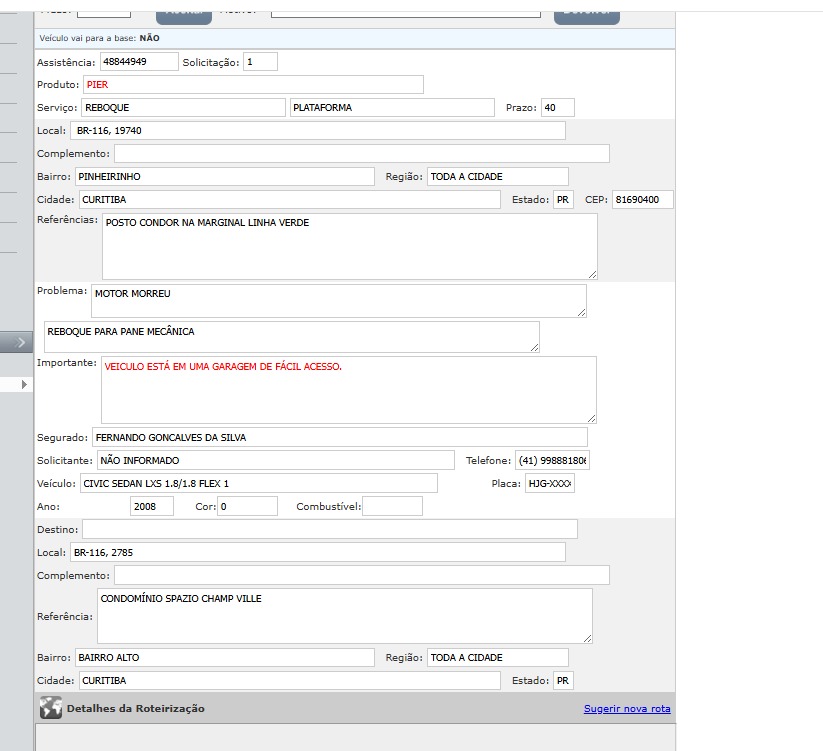Click the destination Complemento field
Image resolution: width=823 pixels, height=751 pixels.
362,575
